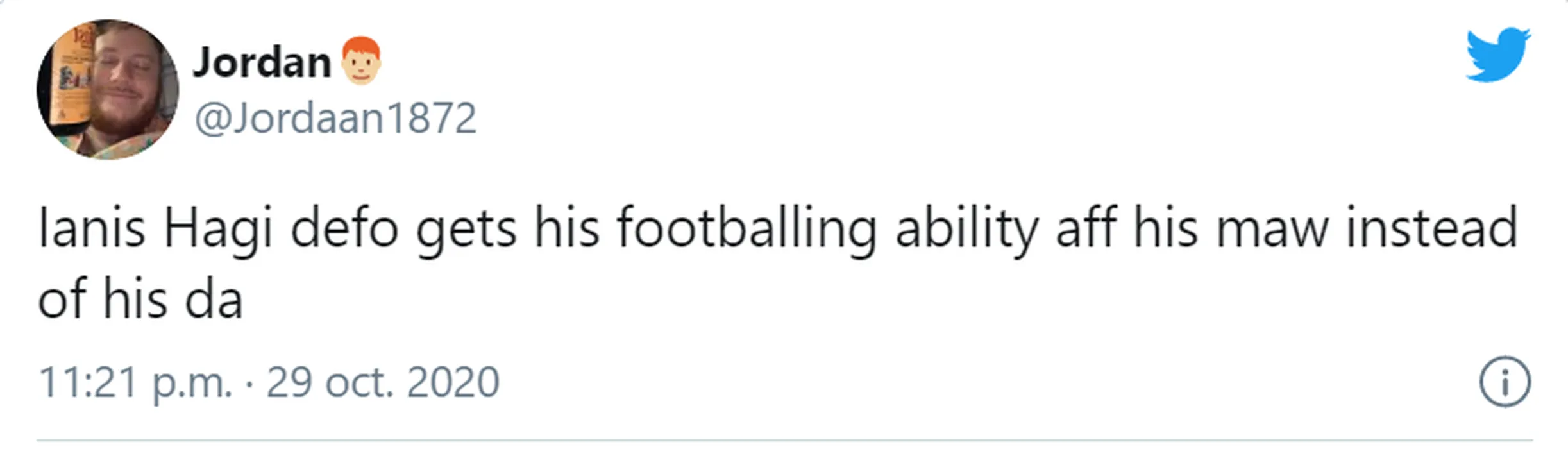Click the 11:21 p.m. time in the timestamp

tap(135, 382)
